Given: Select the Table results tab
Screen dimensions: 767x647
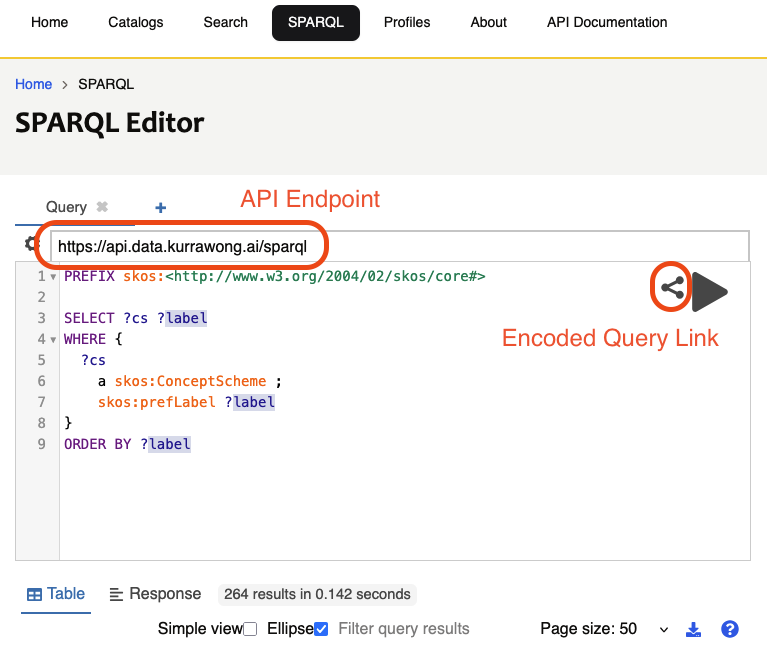Looking at the screenshot, I should [56, 594].
